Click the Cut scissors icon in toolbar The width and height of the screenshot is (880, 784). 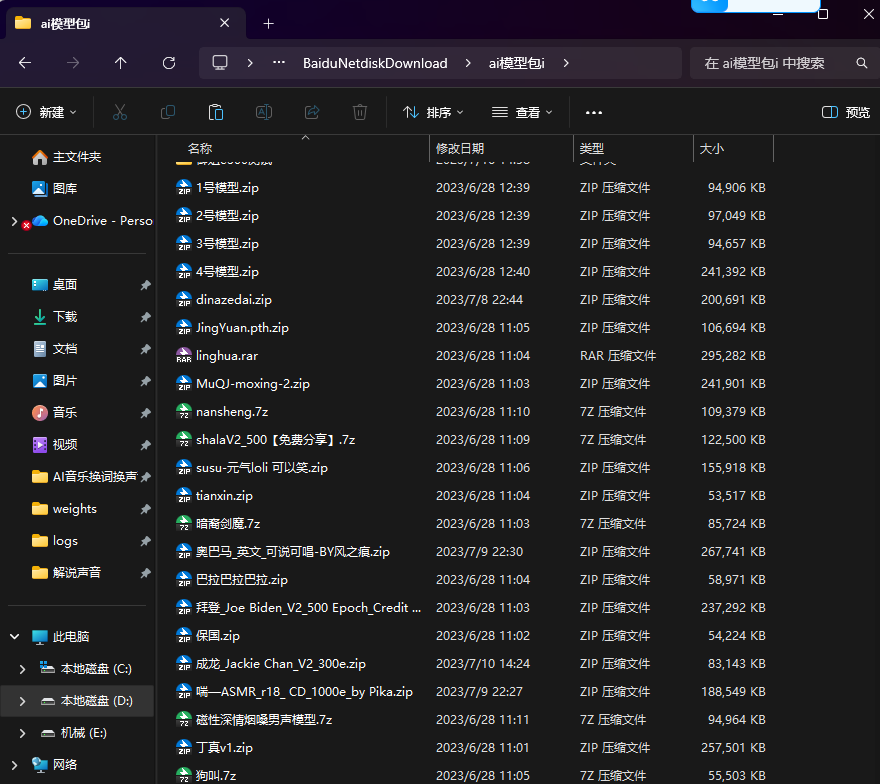coord(120,112)
